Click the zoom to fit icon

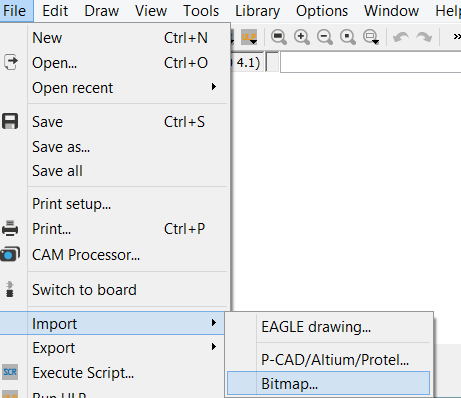coord(279,37)
